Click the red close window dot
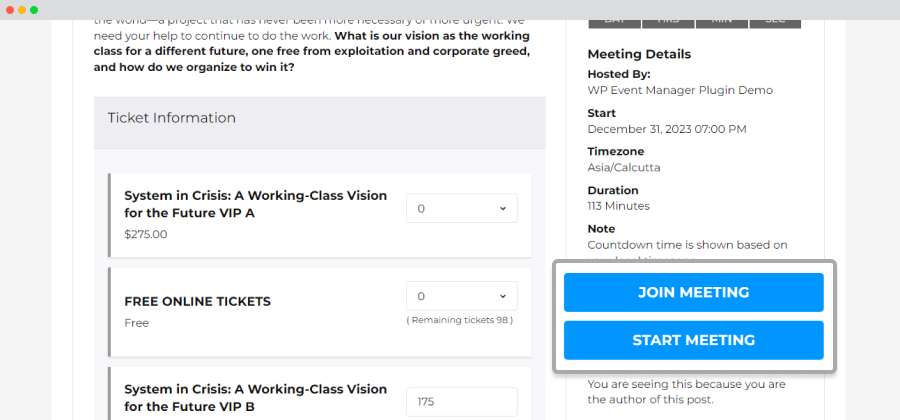The height and width of the screenshot is (420, 900). pos(10,10)
